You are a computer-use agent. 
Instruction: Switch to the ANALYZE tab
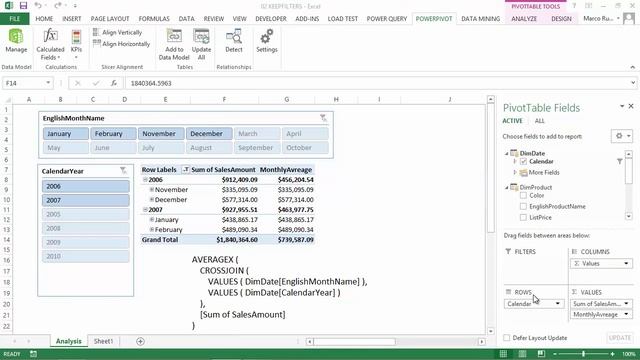coord(524,19)
